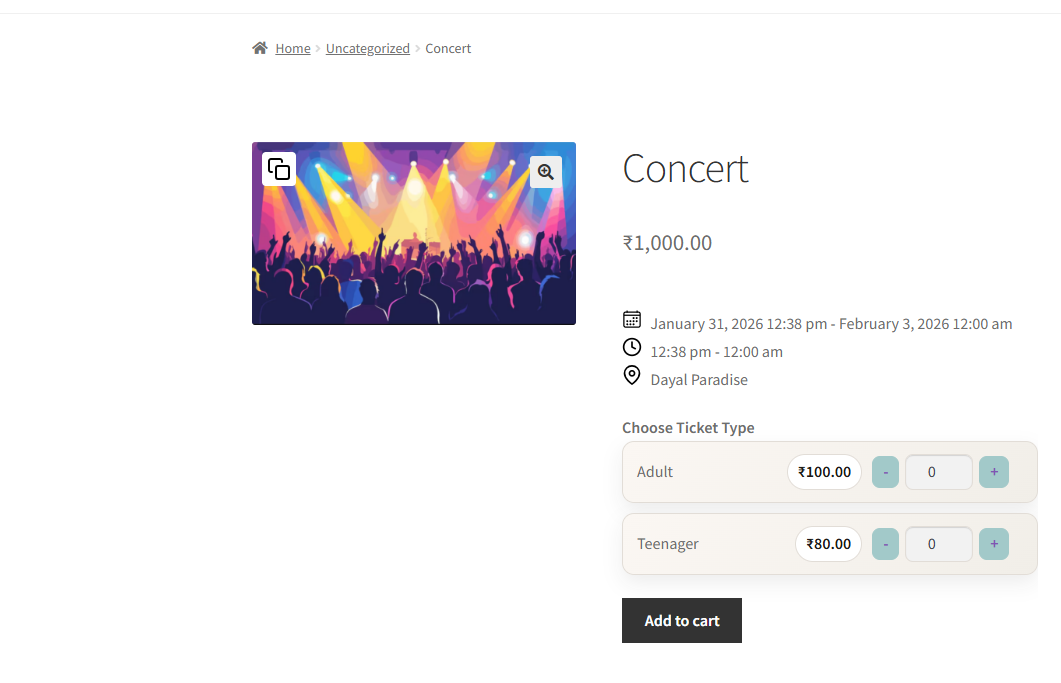Click the calendar icon beside the event dates
Viewport: 1061px width, 683px height.
631,319
